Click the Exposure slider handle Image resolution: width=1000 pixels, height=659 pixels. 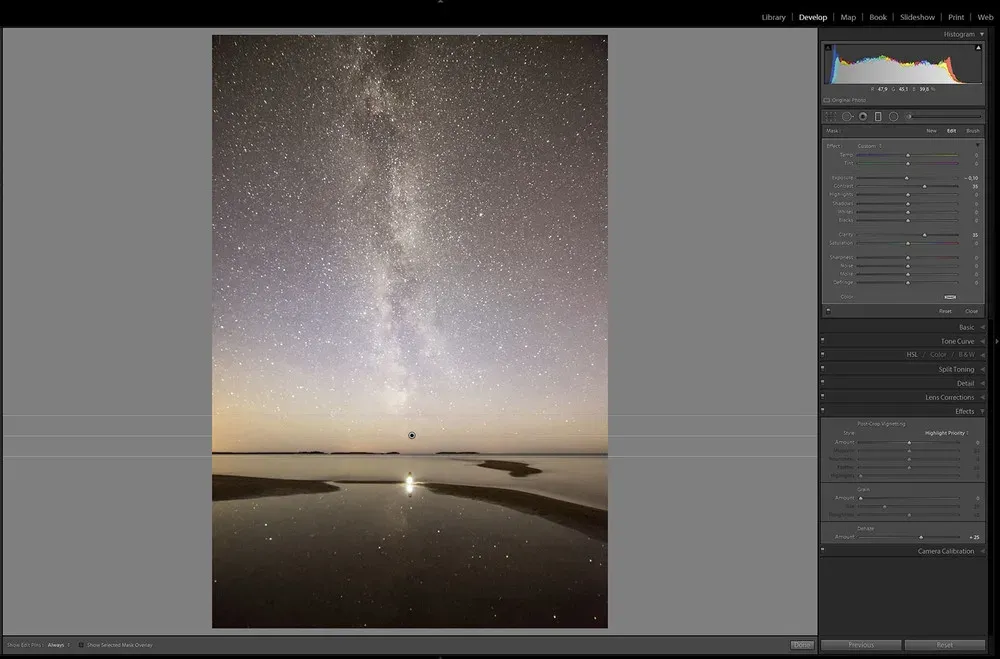coord(907,178)
